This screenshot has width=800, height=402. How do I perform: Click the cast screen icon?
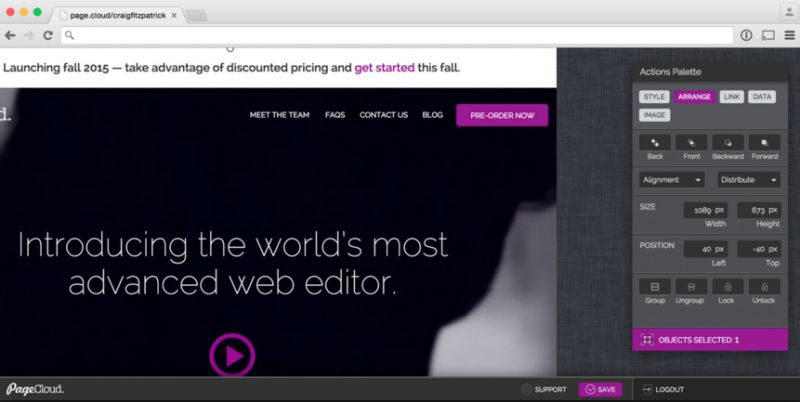click(768, 35)
